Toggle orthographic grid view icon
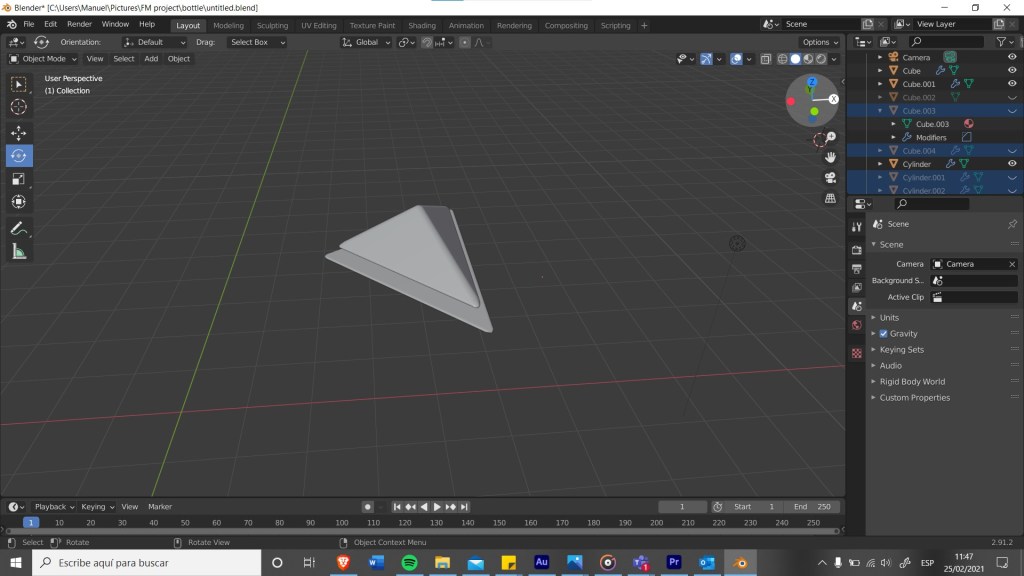This screenshot has width=1024, height=576. (x=830, y=198)
